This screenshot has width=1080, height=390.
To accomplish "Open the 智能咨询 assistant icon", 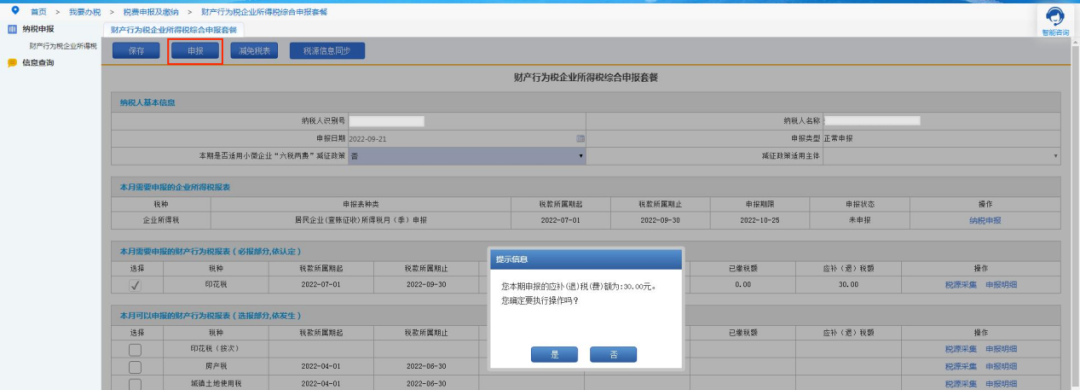I will (1055, 17).
